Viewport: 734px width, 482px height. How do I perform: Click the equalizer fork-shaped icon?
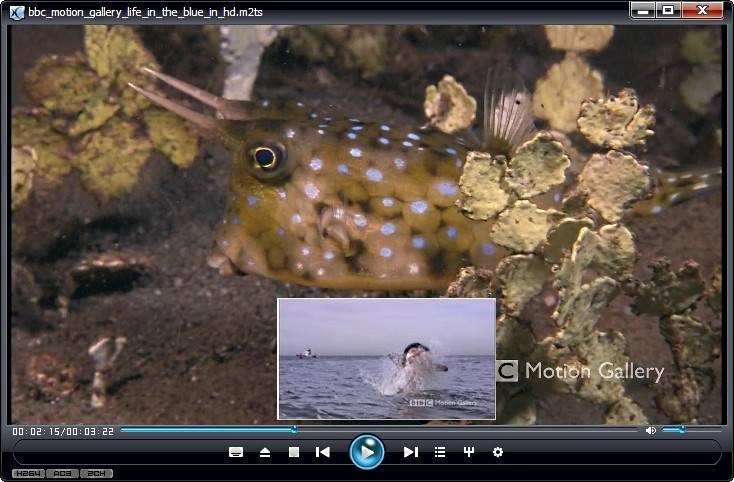[469, 452]
